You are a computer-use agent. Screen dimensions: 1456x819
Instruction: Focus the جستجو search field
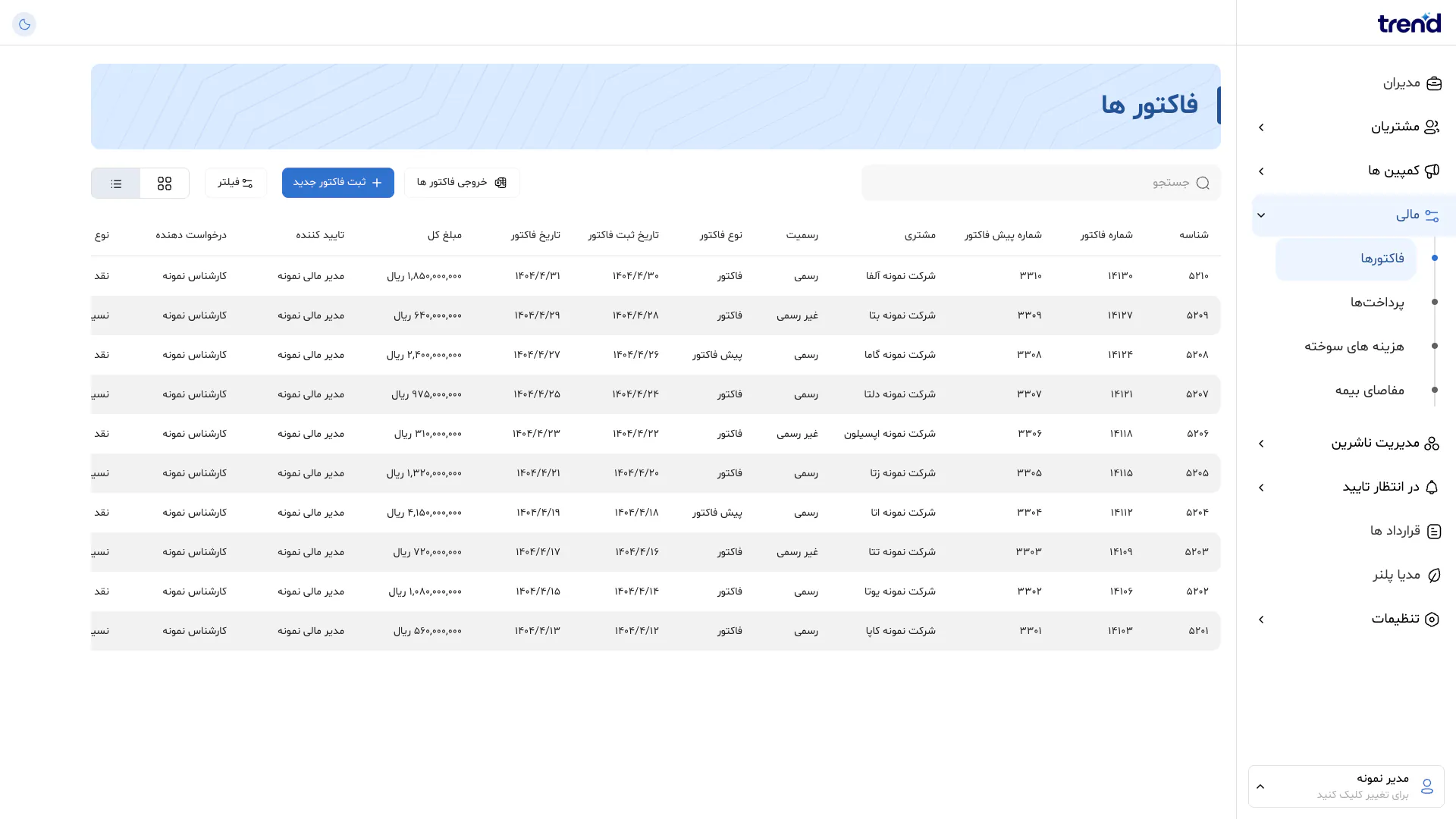(1041, 183)
